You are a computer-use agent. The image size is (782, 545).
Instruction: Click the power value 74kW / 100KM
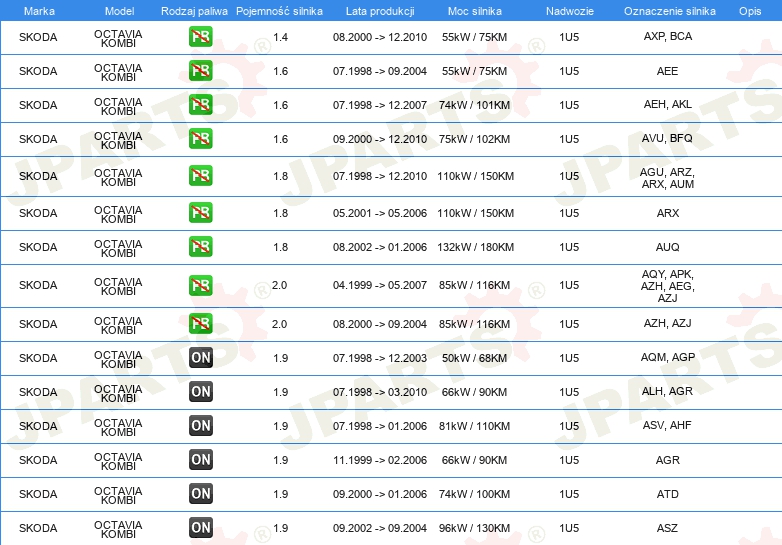(x=474, y=494)
